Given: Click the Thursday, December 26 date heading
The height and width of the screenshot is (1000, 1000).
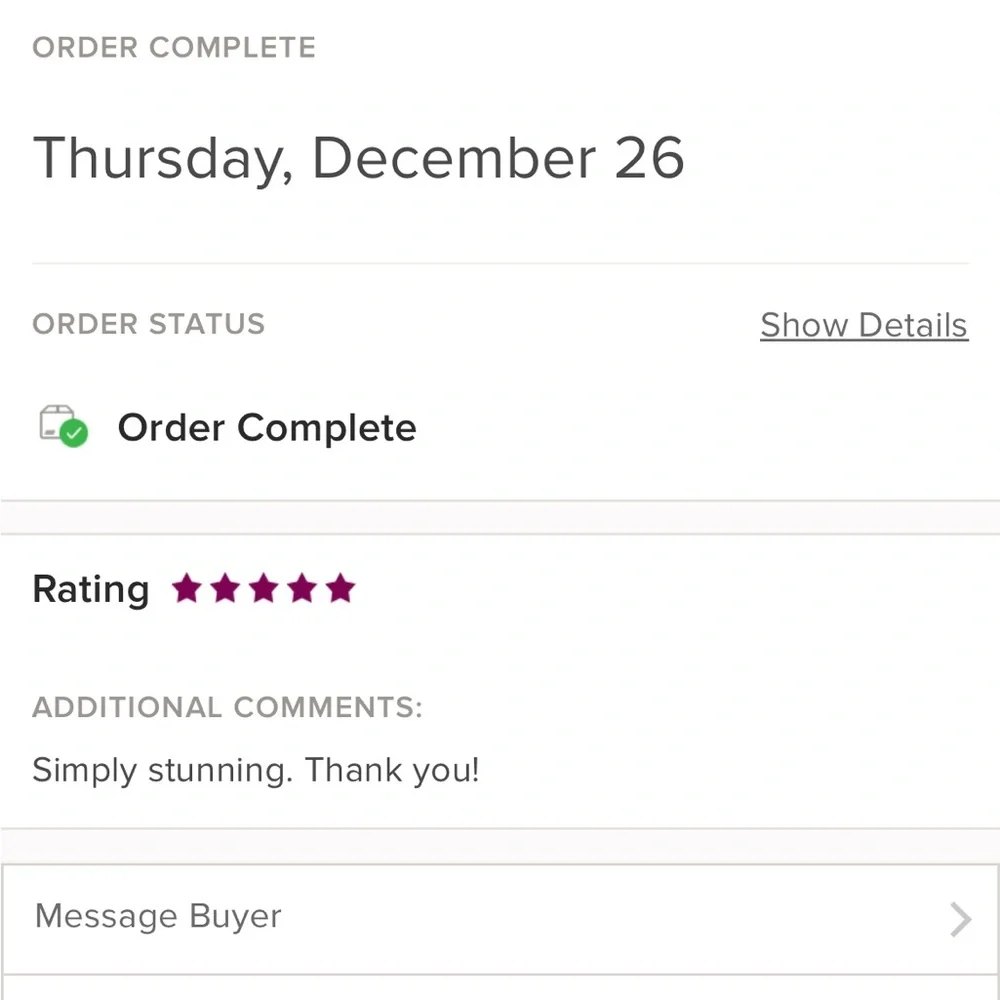Looking at the screenshot, I should click(358, 158).
